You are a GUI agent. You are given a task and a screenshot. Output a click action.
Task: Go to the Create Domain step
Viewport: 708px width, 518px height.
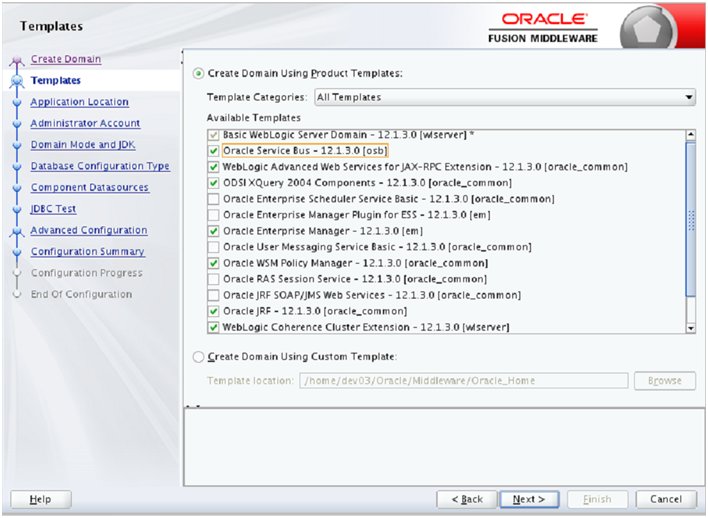(66, 59)
